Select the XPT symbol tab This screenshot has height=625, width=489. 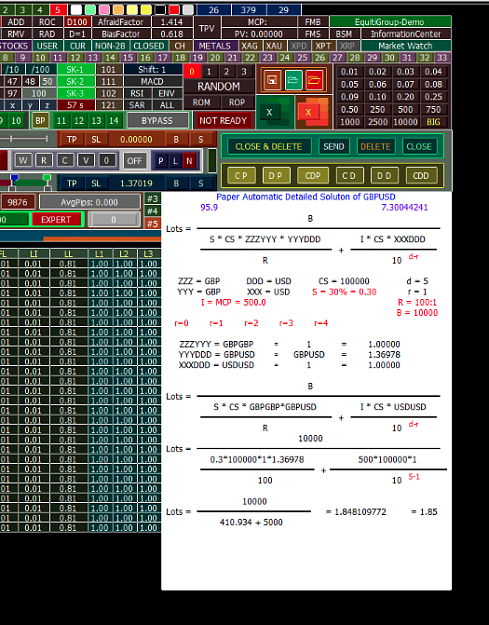323,46
